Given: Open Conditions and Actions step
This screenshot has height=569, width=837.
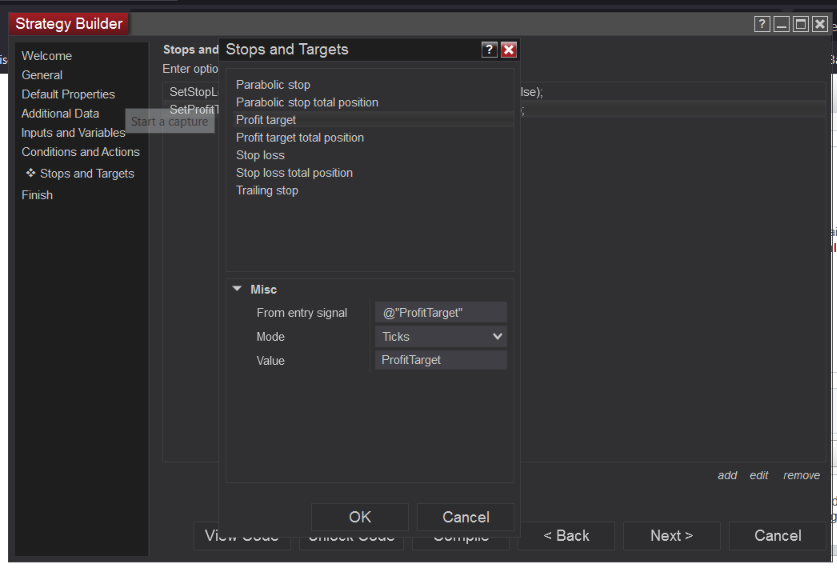Looking at the screenshot, I should pyautogui.click(x=81, y=152).
